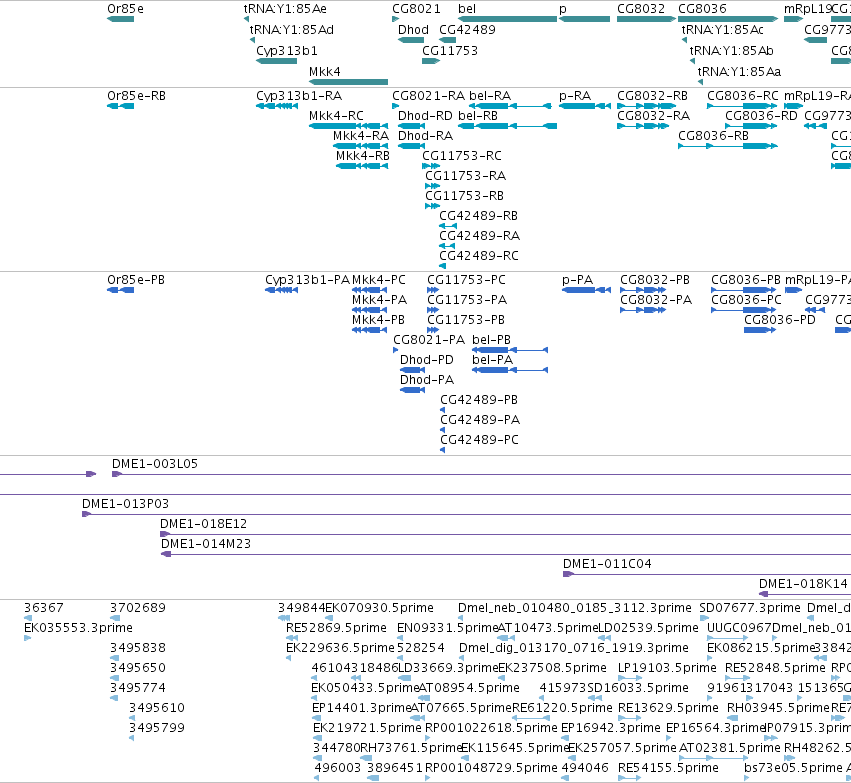
Task: Click the RH03945.5prime EST label
Action: [778, 708]
